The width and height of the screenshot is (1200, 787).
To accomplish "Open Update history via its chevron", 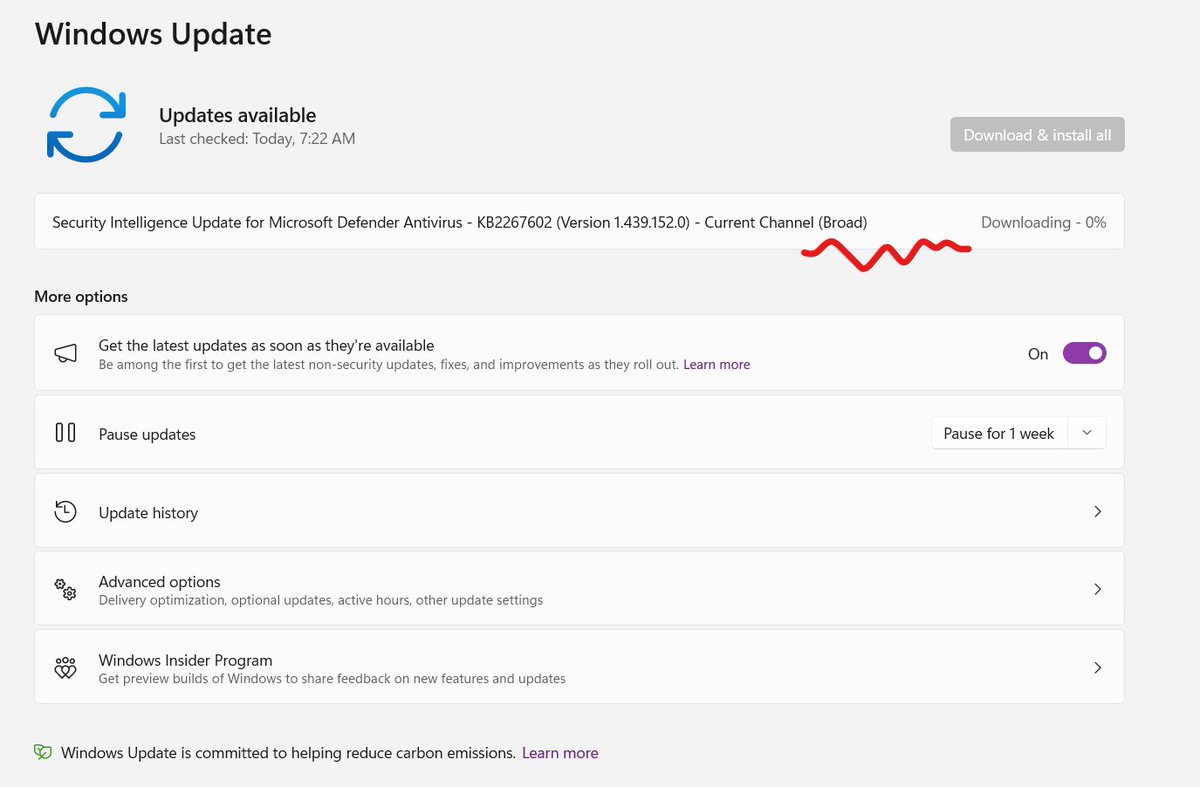I will tap(1097, 511).
